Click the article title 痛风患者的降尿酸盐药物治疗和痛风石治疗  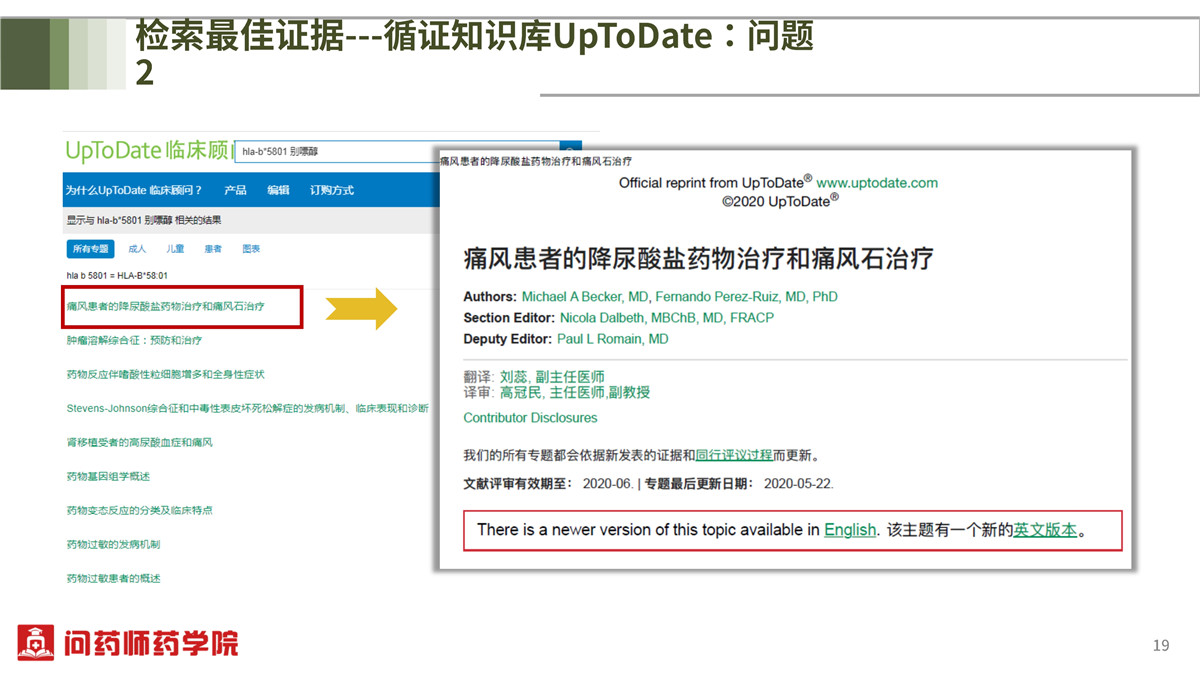pos(698,260)
